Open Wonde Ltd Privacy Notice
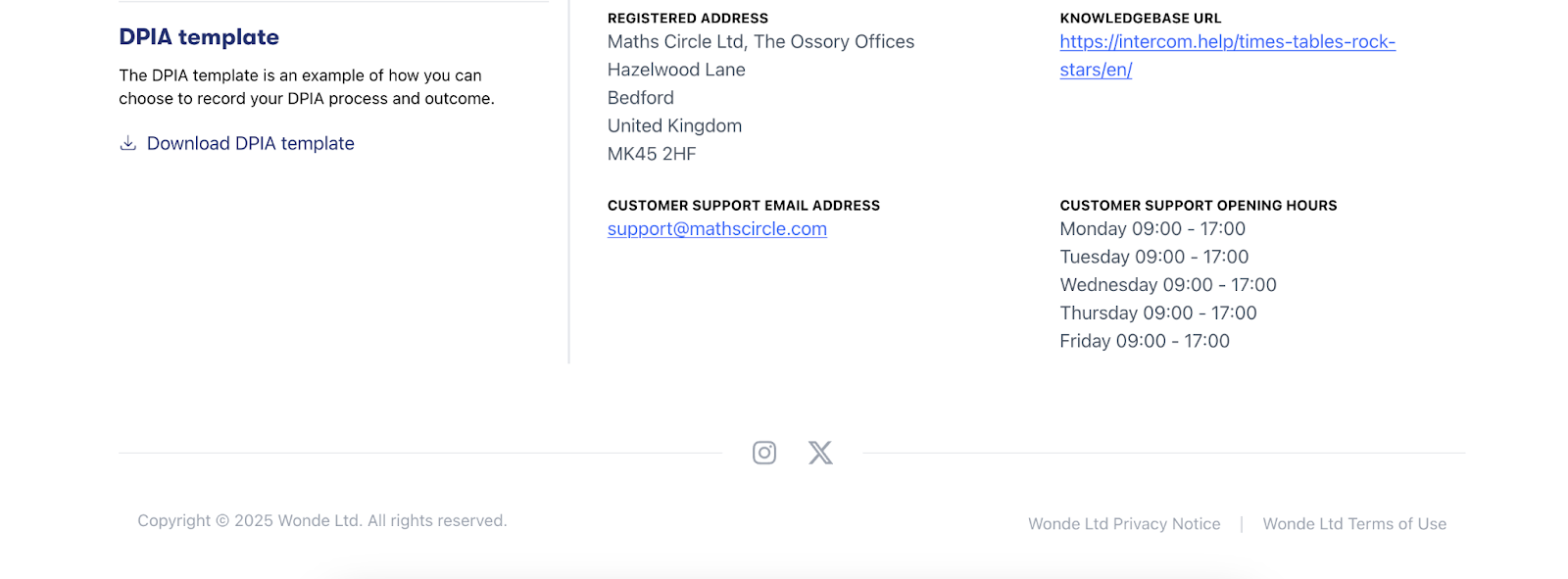 click(1124, 524)
